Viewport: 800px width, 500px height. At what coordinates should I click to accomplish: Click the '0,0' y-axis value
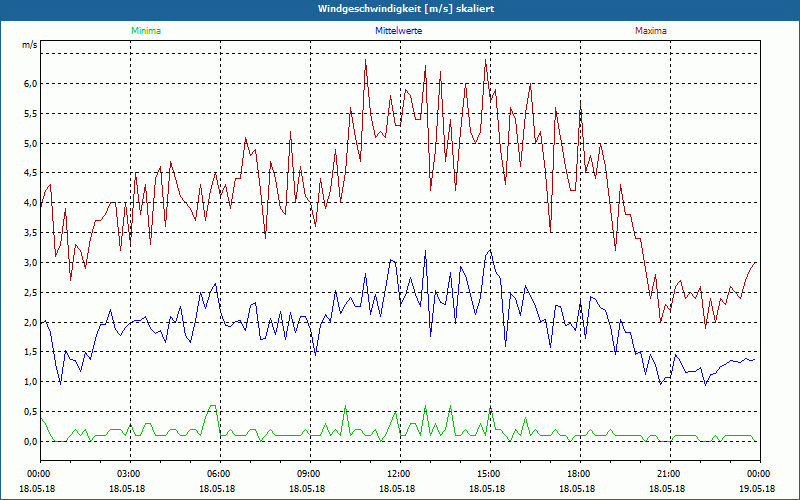[31, 442]
